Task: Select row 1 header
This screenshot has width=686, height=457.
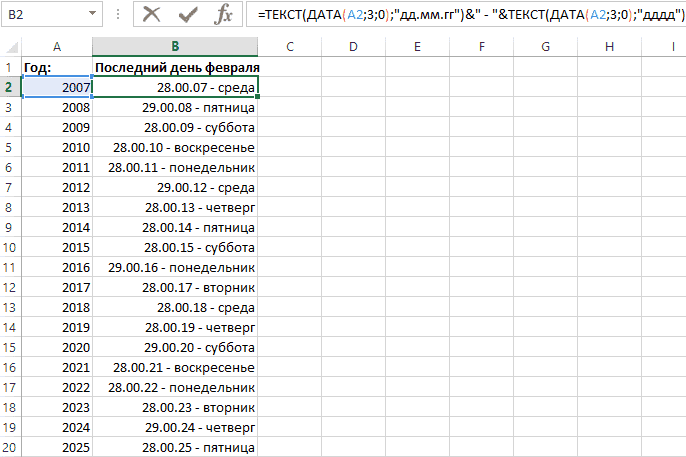Action: click(9, 67)
